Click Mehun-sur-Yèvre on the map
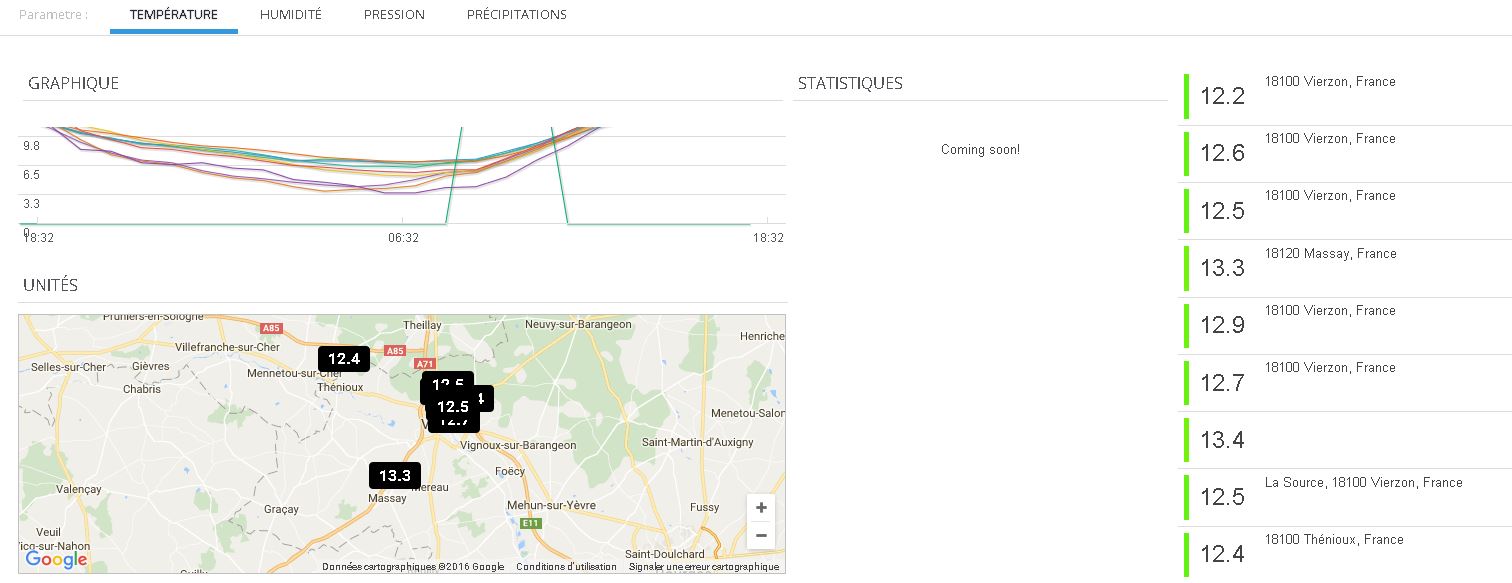Screen dimensions: 1512x583 [x=551, y=505]
